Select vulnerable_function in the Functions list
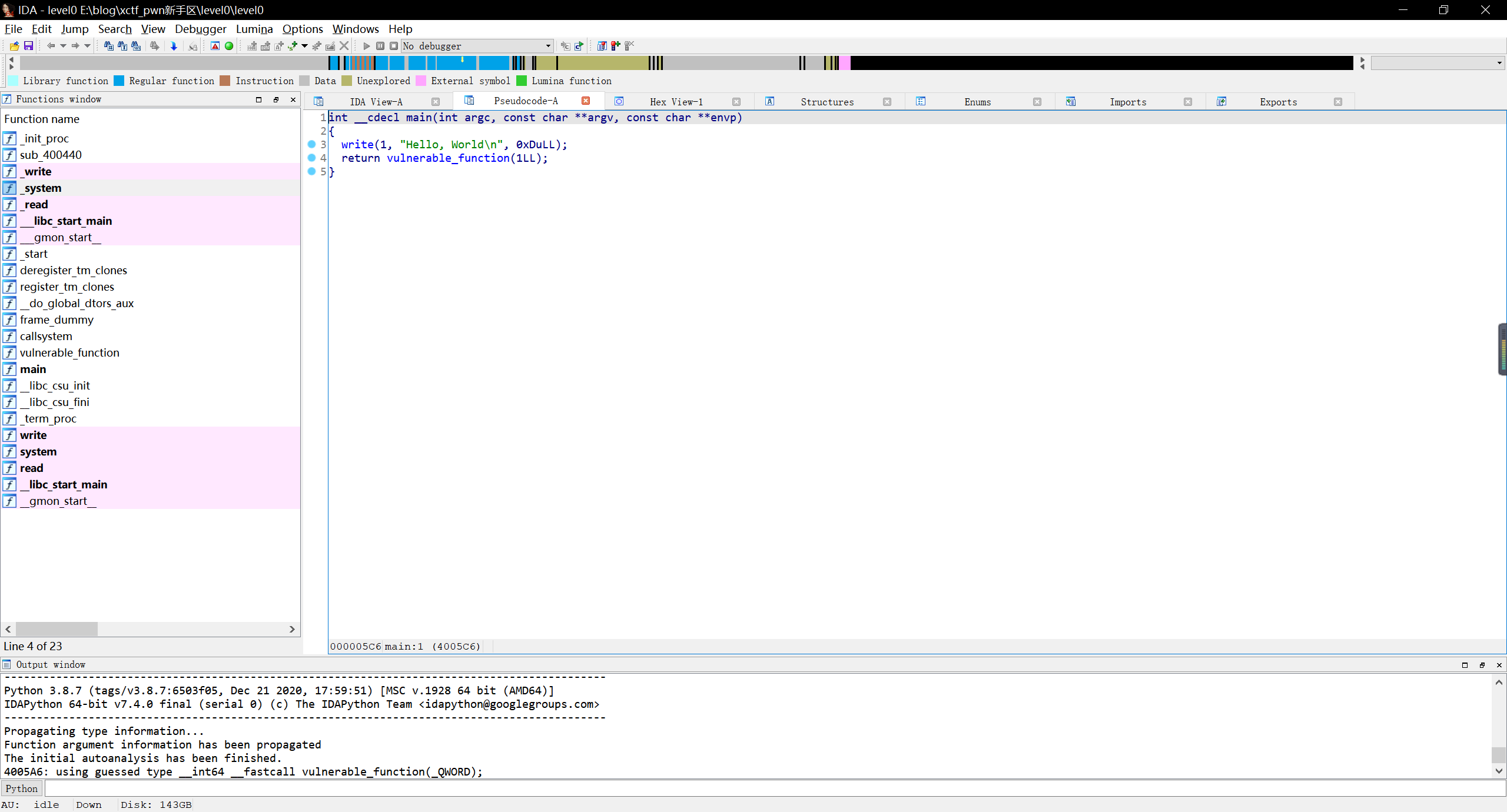Screen dimensions: 1507x812 (x=69, y=352)
